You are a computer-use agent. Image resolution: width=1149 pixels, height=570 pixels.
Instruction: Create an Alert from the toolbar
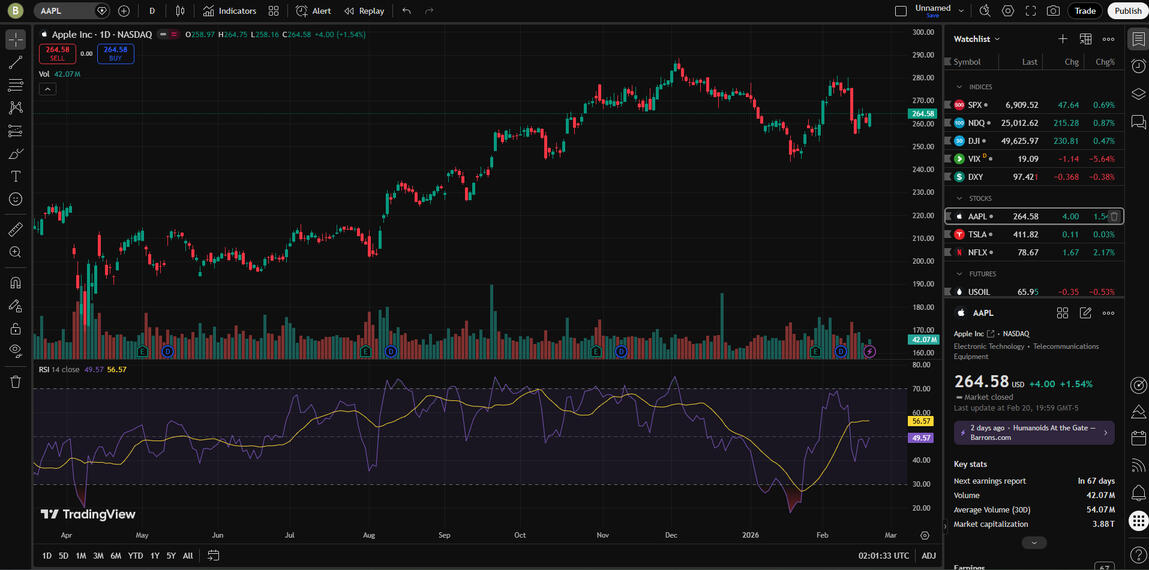point(314,11)
